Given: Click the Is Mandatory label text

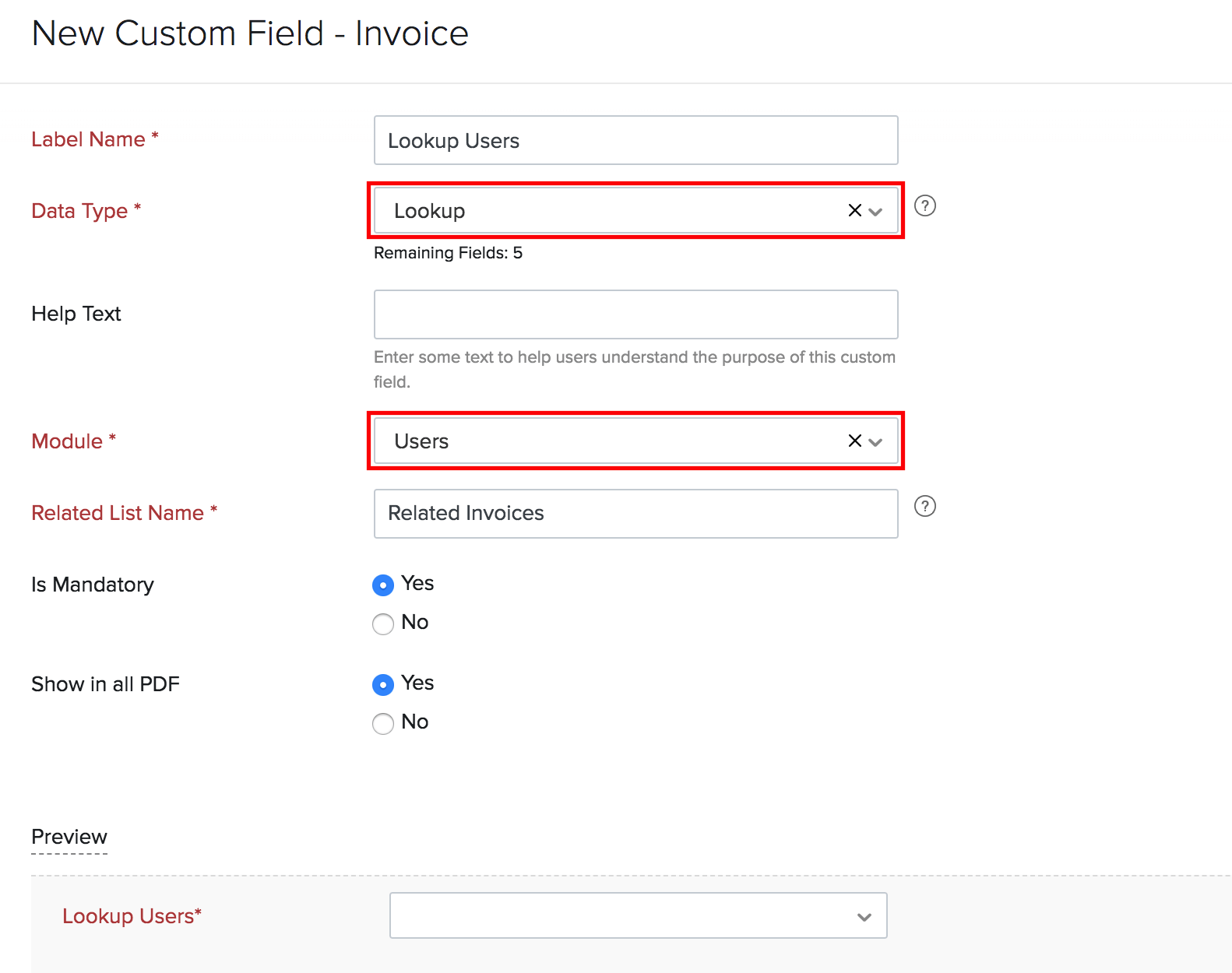Looking at the screenshot, I should (93, 585).
